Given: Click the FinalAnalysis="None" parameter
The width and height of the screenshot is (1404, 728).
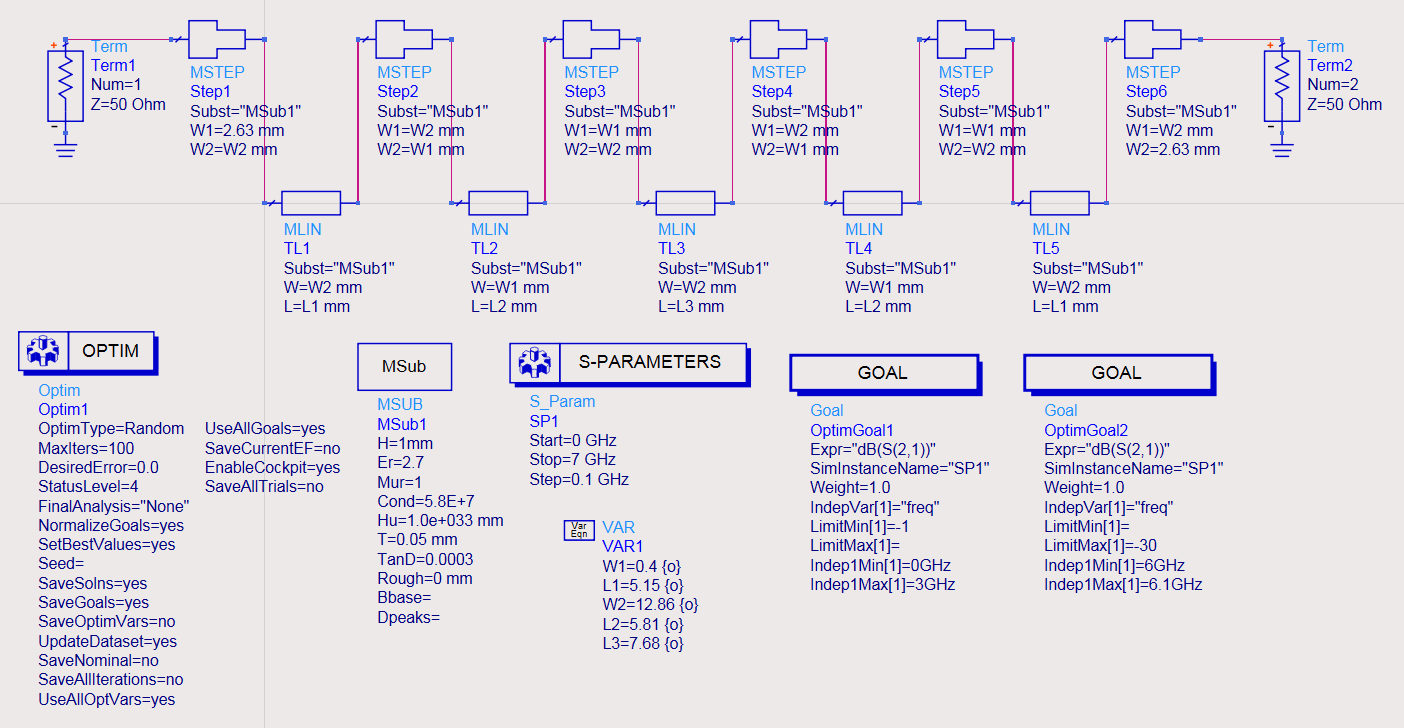Looking at the screenshot, I should (x=113, y=507).
